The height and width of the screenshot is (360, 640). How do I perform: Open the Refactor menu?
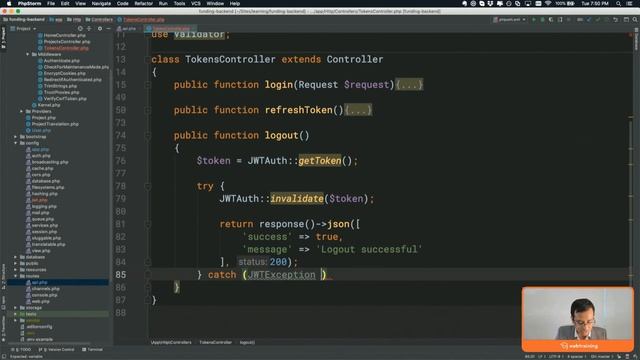pos(144,3)
